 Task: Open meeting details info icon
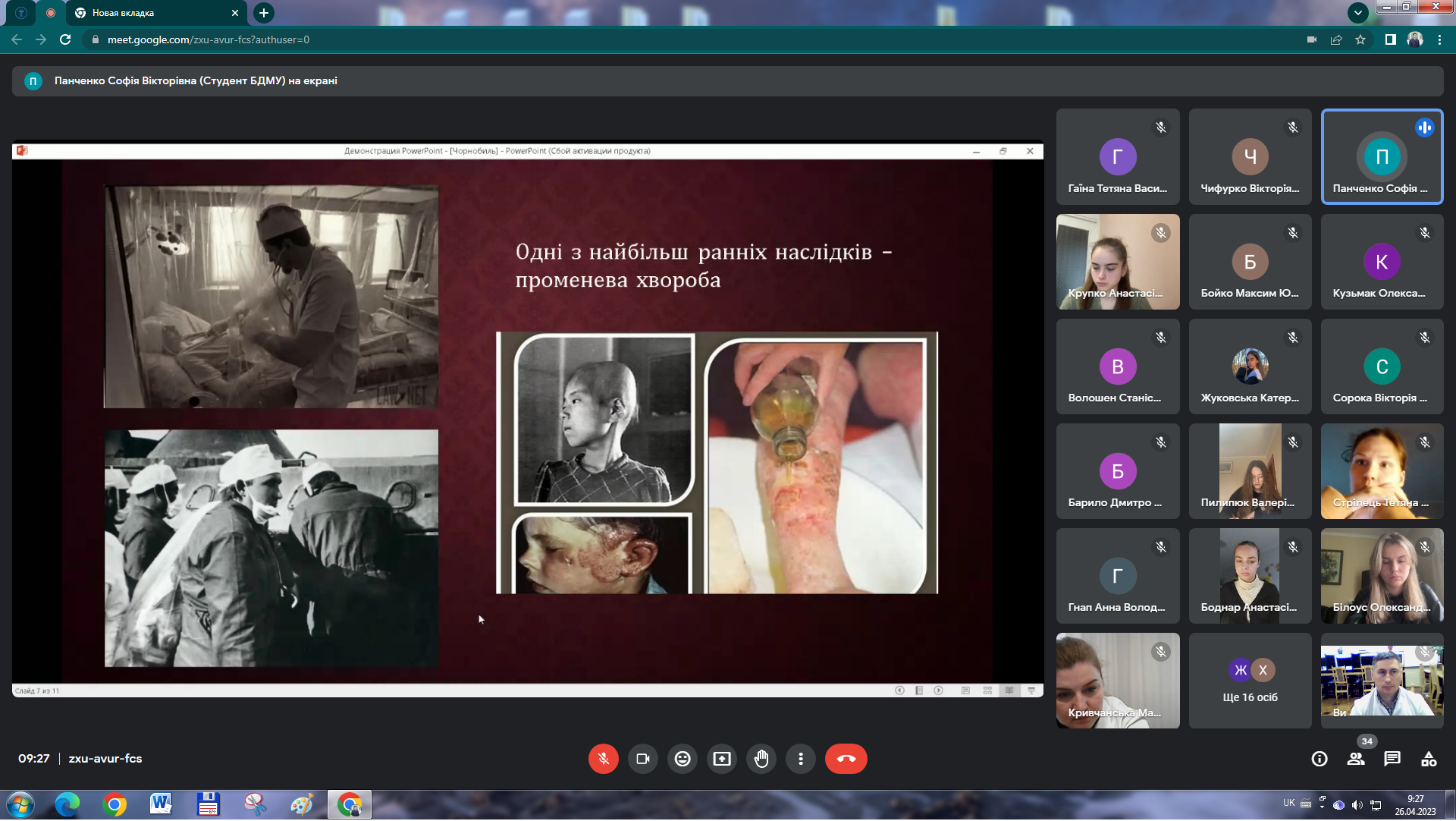pyautogui.click(x=1319, y=759)
